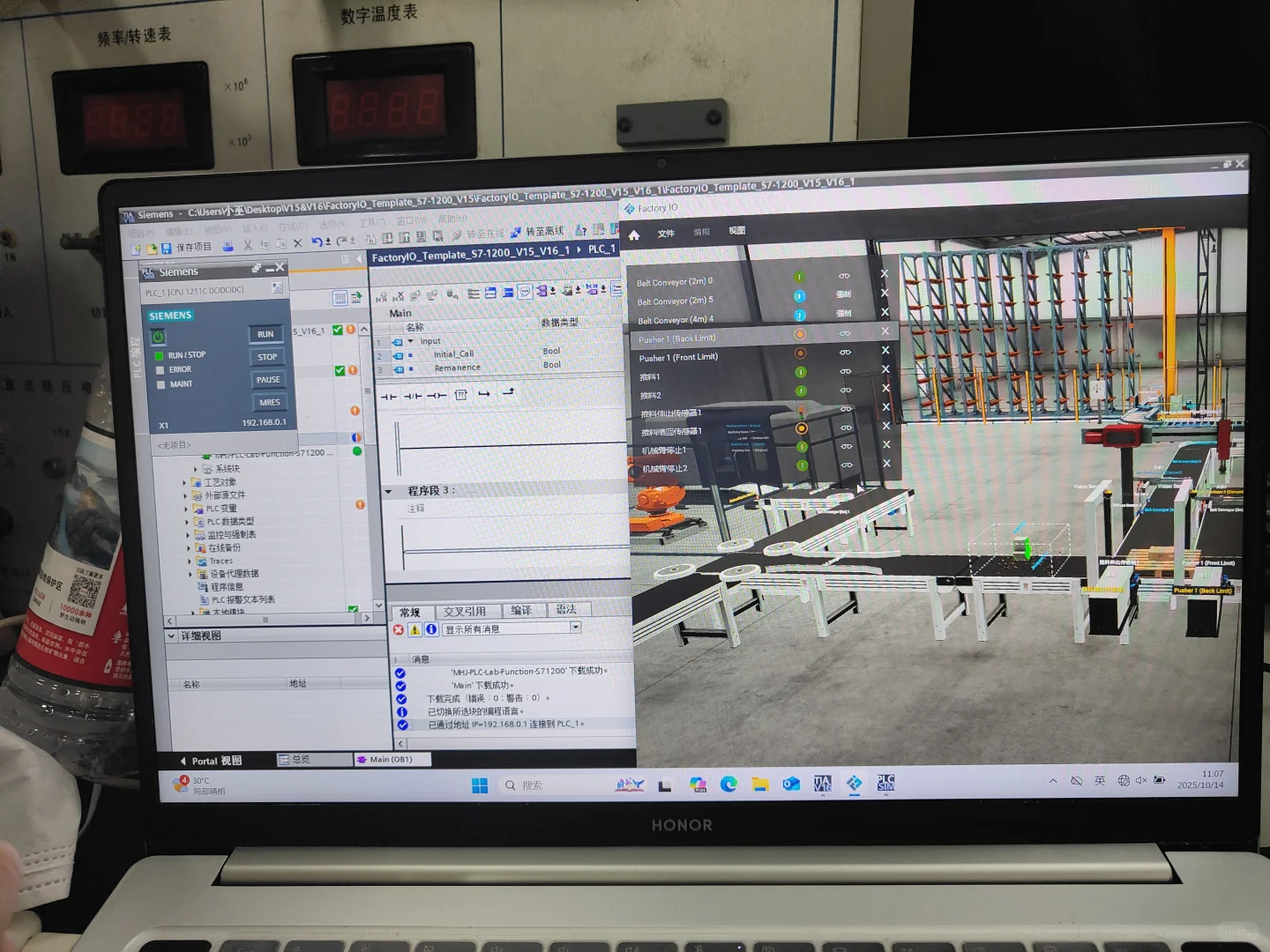Open the 显示所有消息 filter dropdown
This screenshot has width=1270, height=952.
pos(576,627)
